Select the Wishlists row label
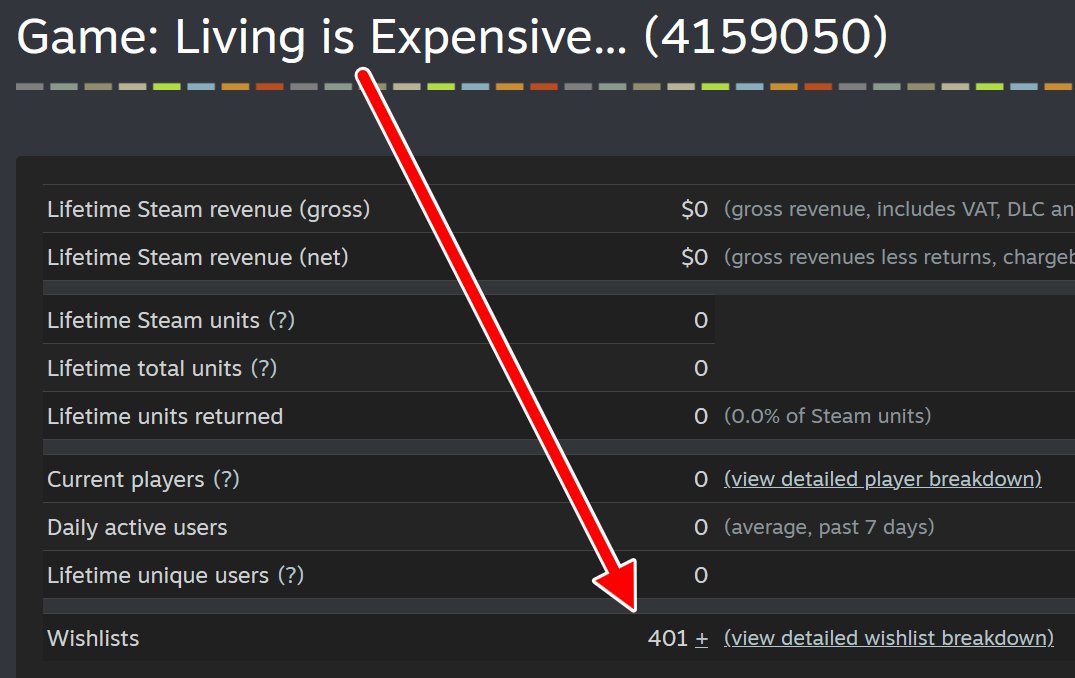 (93, 638)
